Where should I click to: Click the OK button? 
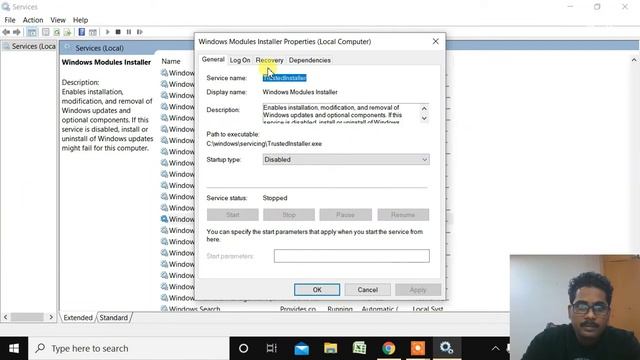pyautogui.click(x=317, y=290)
